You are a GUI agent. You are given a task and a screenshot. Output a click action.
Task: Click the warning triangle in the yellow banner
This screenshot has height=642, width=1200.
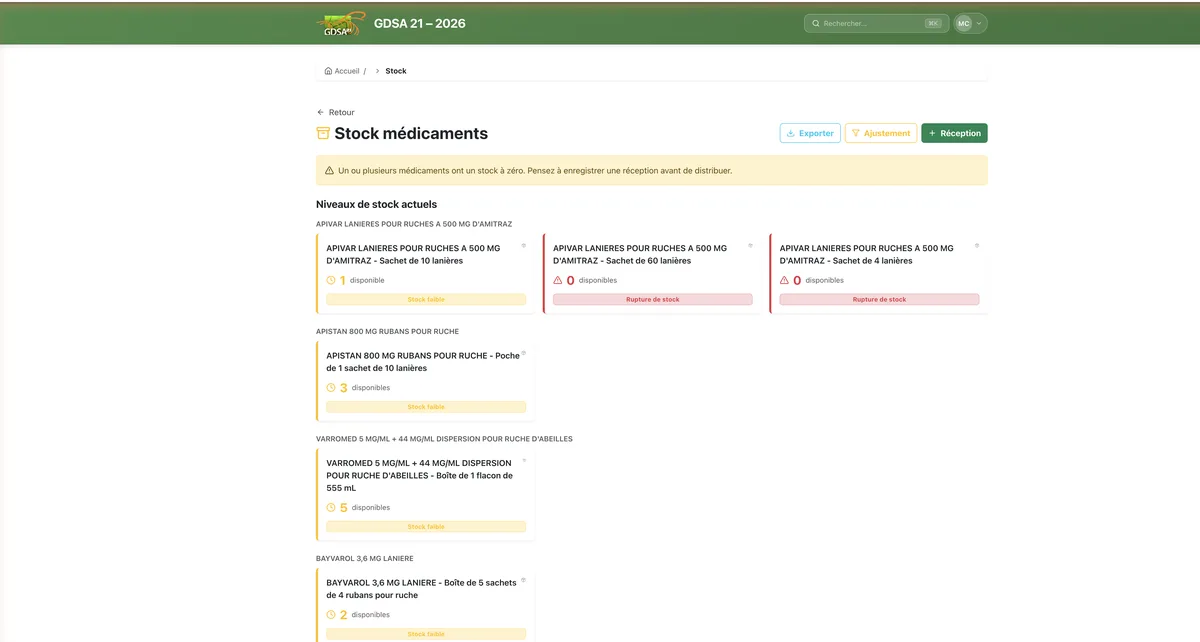click(x=330, y=170)
